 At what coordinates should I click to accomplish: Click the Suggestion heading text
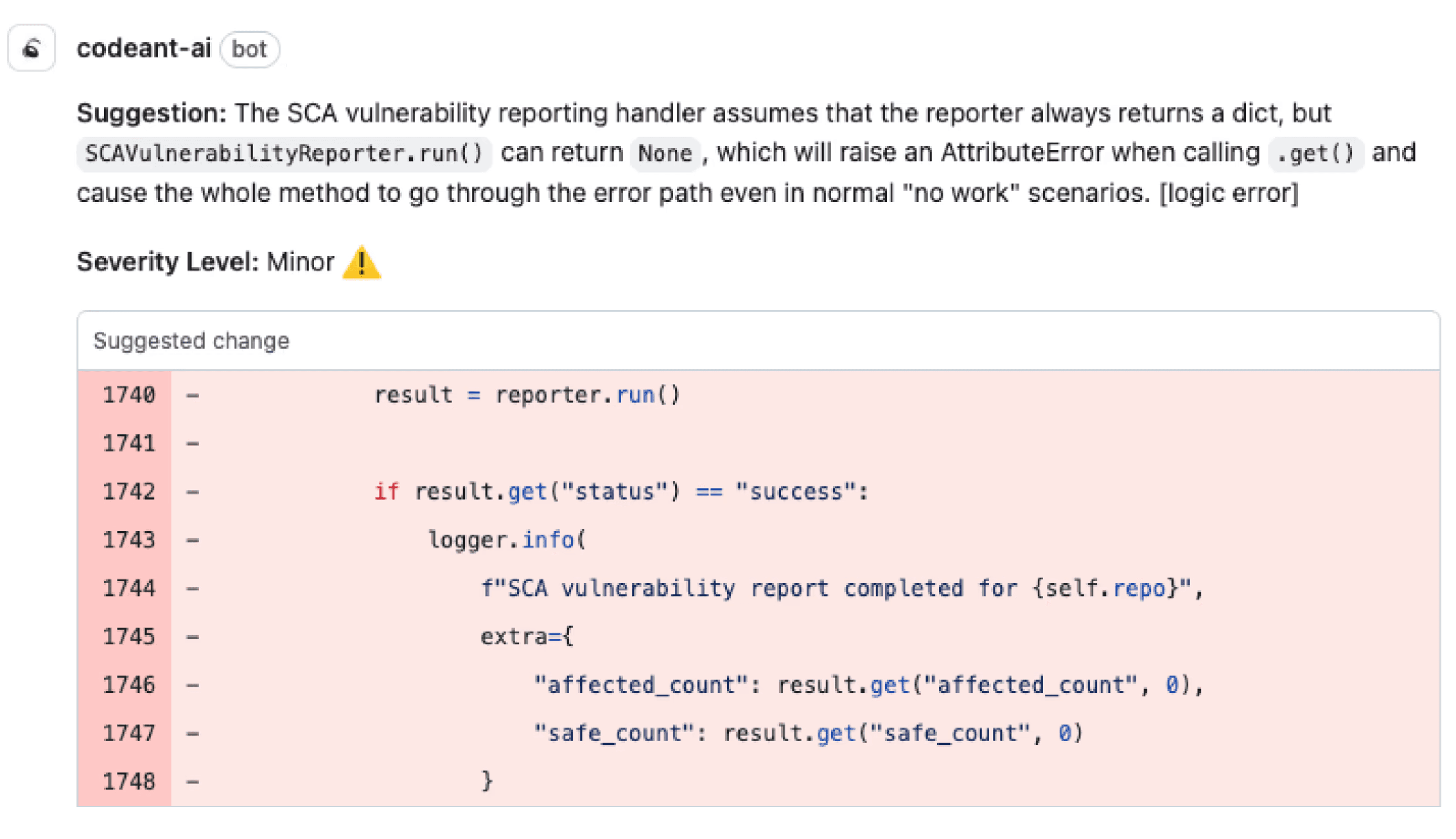(x=152, y=113)
